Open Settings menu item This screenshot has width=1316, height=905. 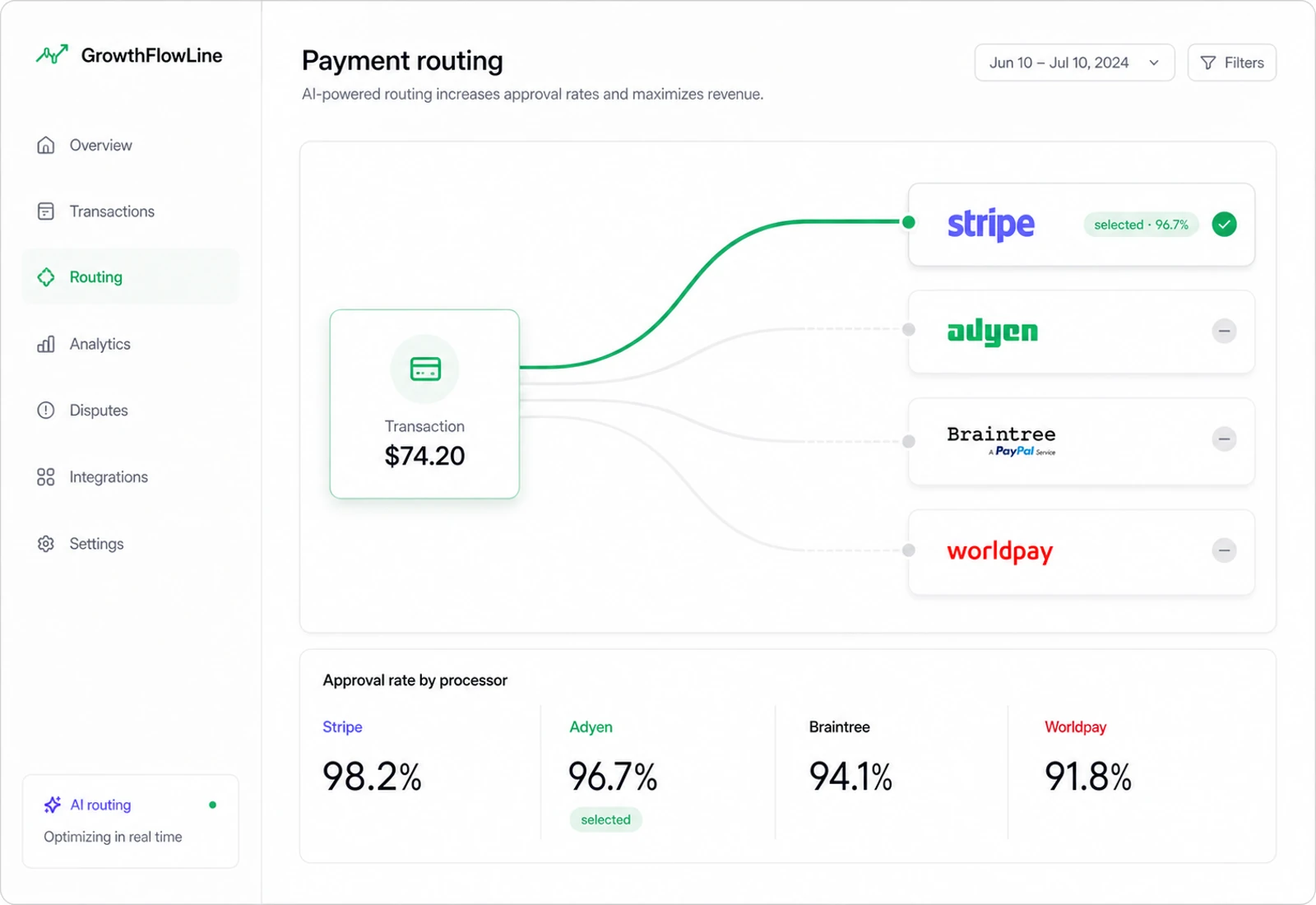132,544
